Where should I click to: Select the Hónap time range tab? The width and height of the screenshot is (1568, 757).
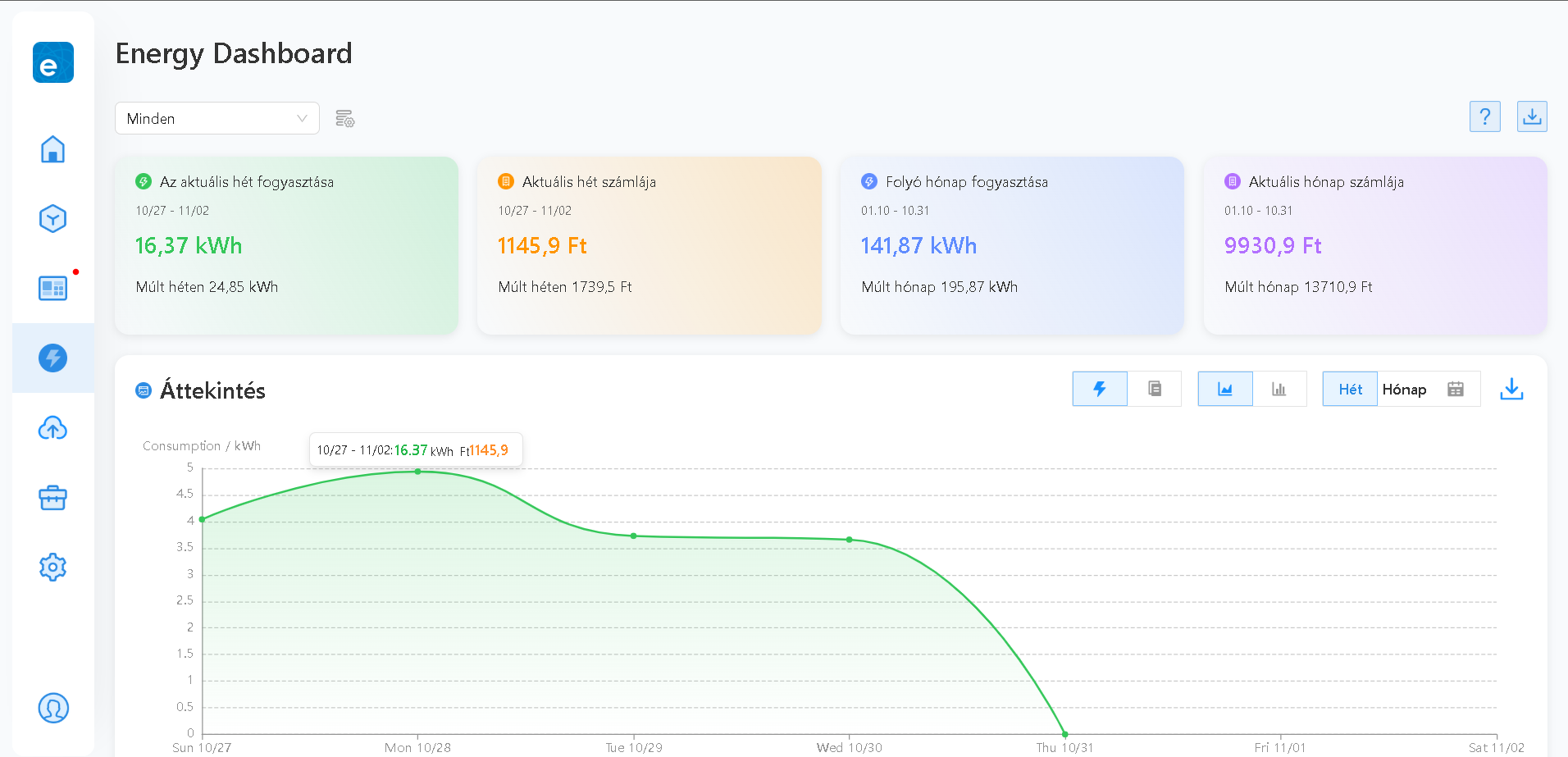[1404, 389]
